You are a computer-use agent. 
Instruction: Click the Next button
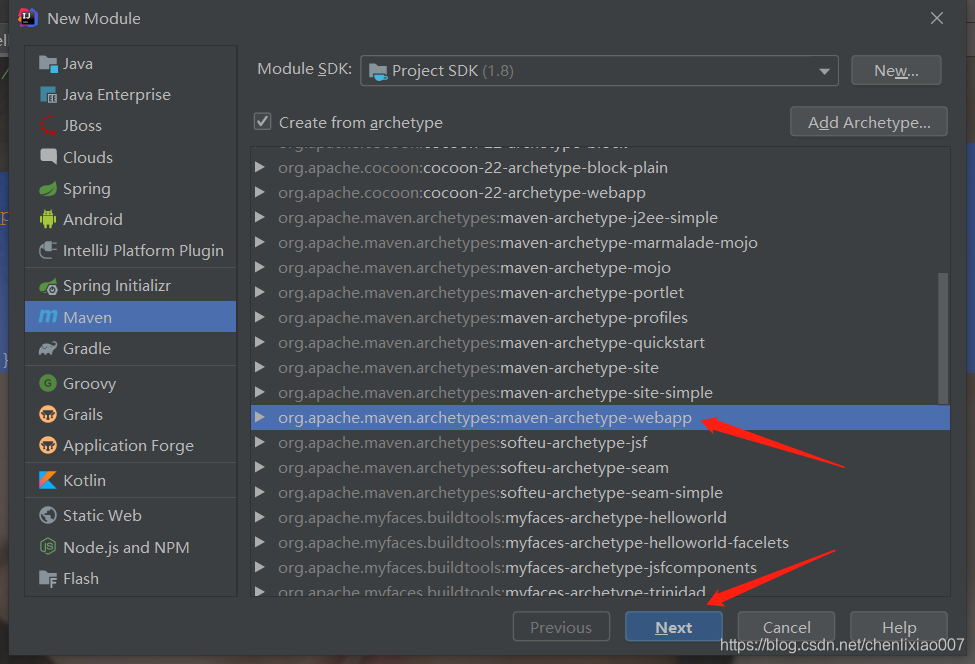click(673, 627)
